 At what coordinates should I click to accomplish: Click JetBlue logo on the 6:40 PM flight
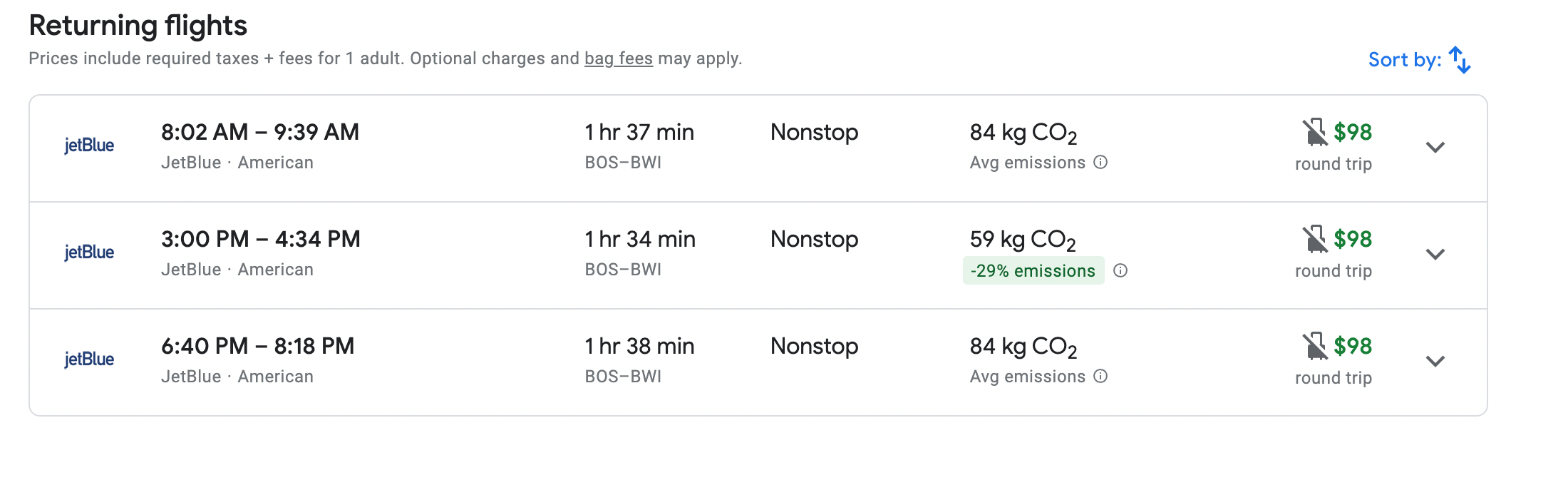(x=89, y=359)
